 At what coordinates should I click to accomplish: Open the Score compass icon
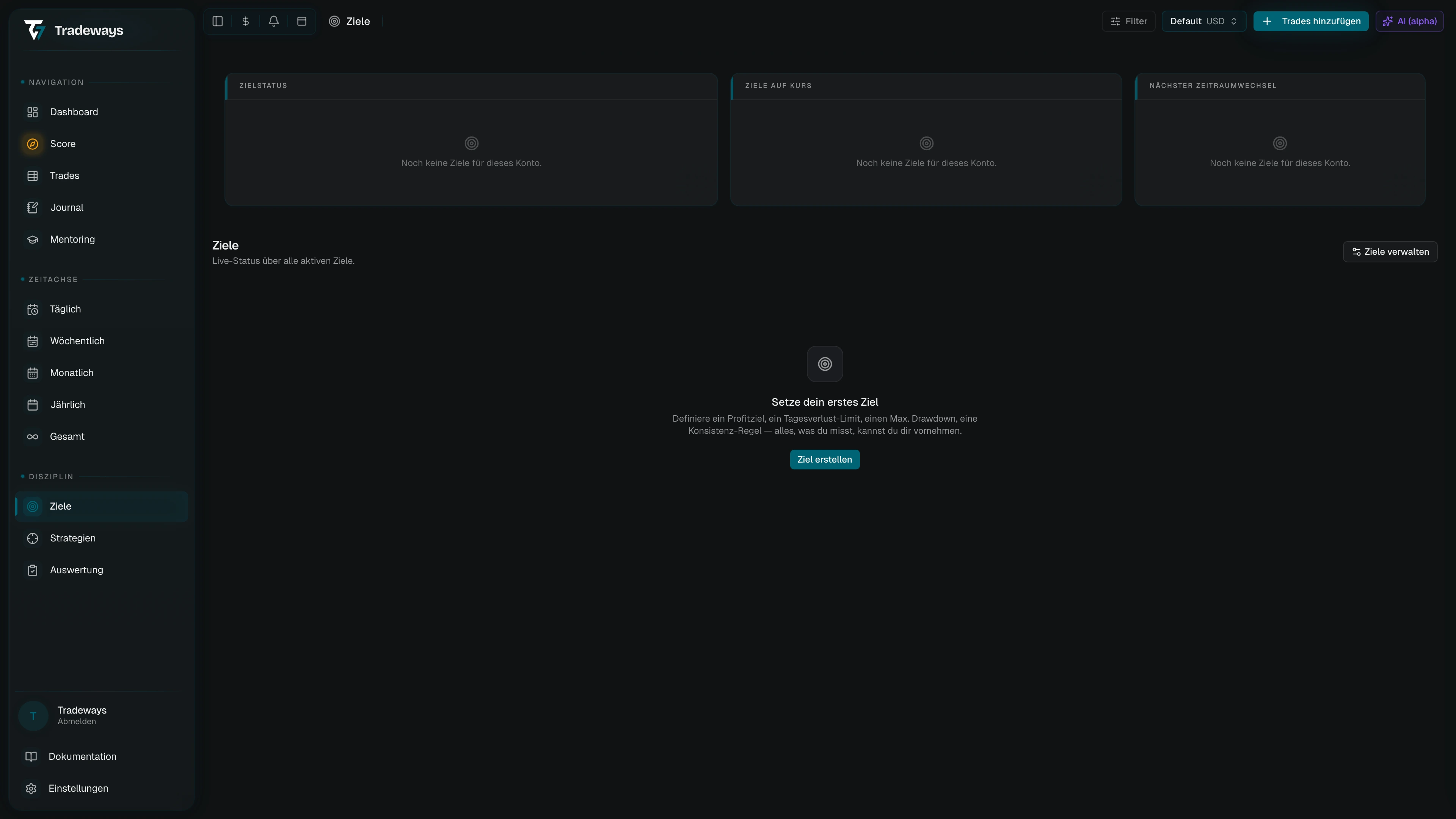point(33,144)
